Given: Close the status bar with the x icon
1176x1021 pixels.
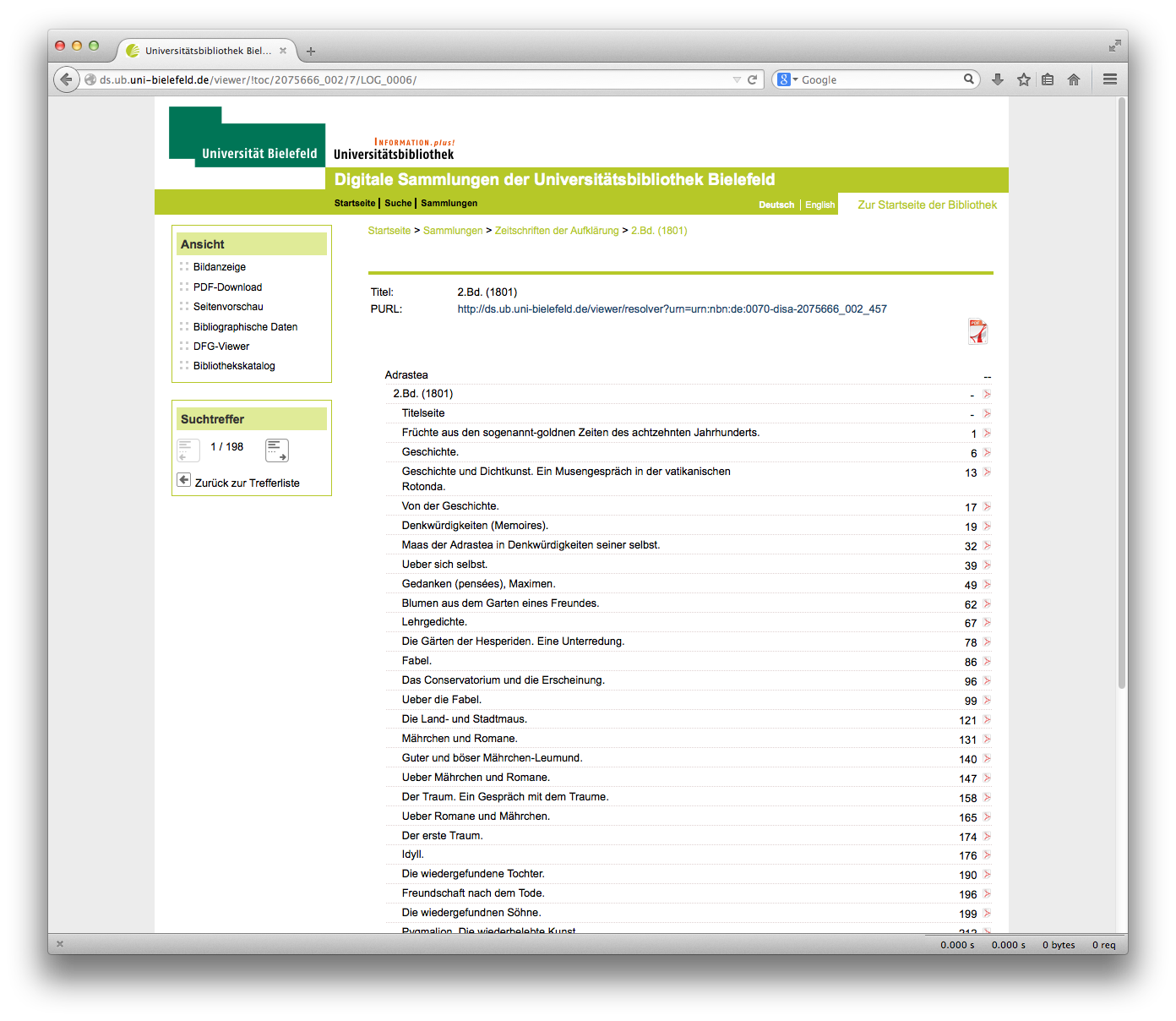Looking at the screenshot, I should tap(60, 944).
